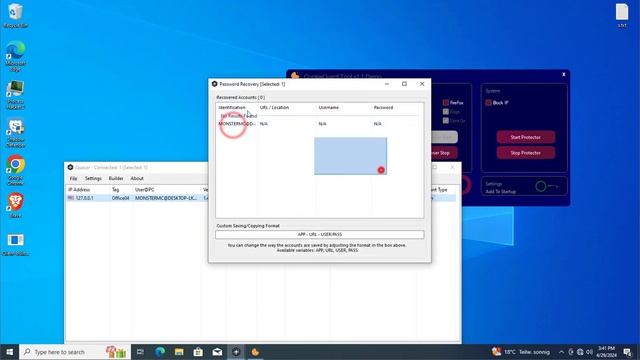Image resolution: width=640 pixels, height=360 pixels.
Task: Open the Builder menu in Quasar
Action: 116,178
